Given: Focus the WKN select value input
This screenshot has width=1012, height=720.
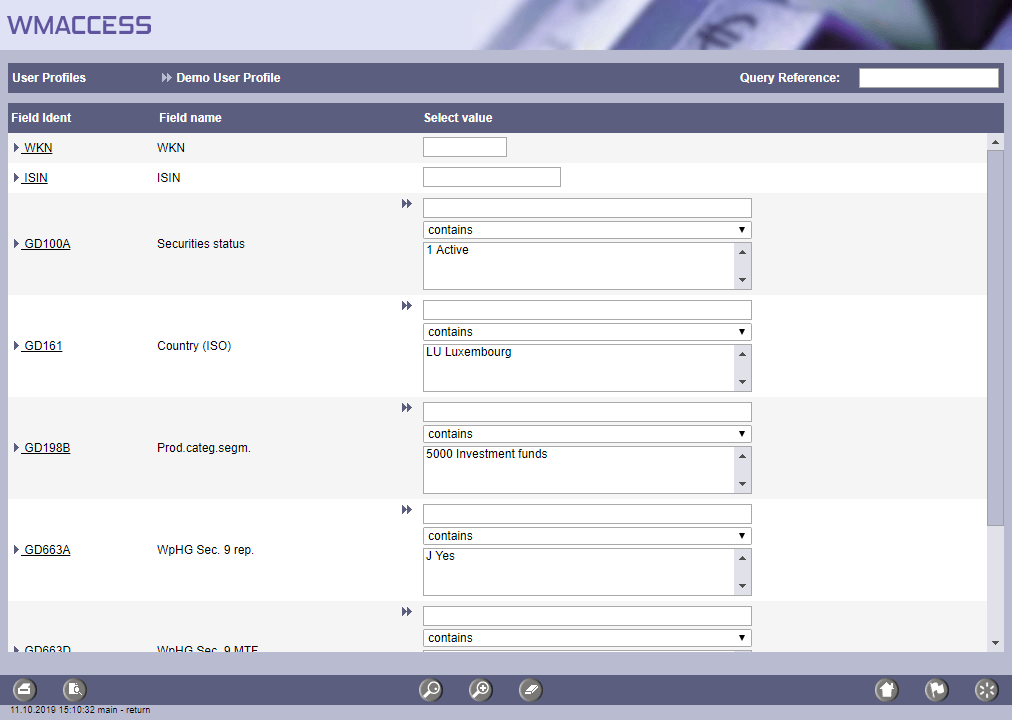Looking at the screenshot, I should [465, 147].
